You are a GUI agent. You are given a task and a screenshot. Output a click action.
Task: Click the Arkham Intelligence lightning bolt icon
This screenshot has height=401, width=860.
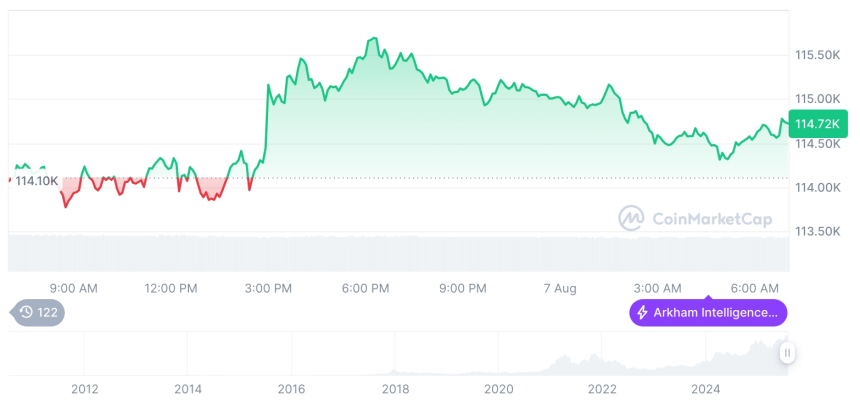(x=642, y=313)
